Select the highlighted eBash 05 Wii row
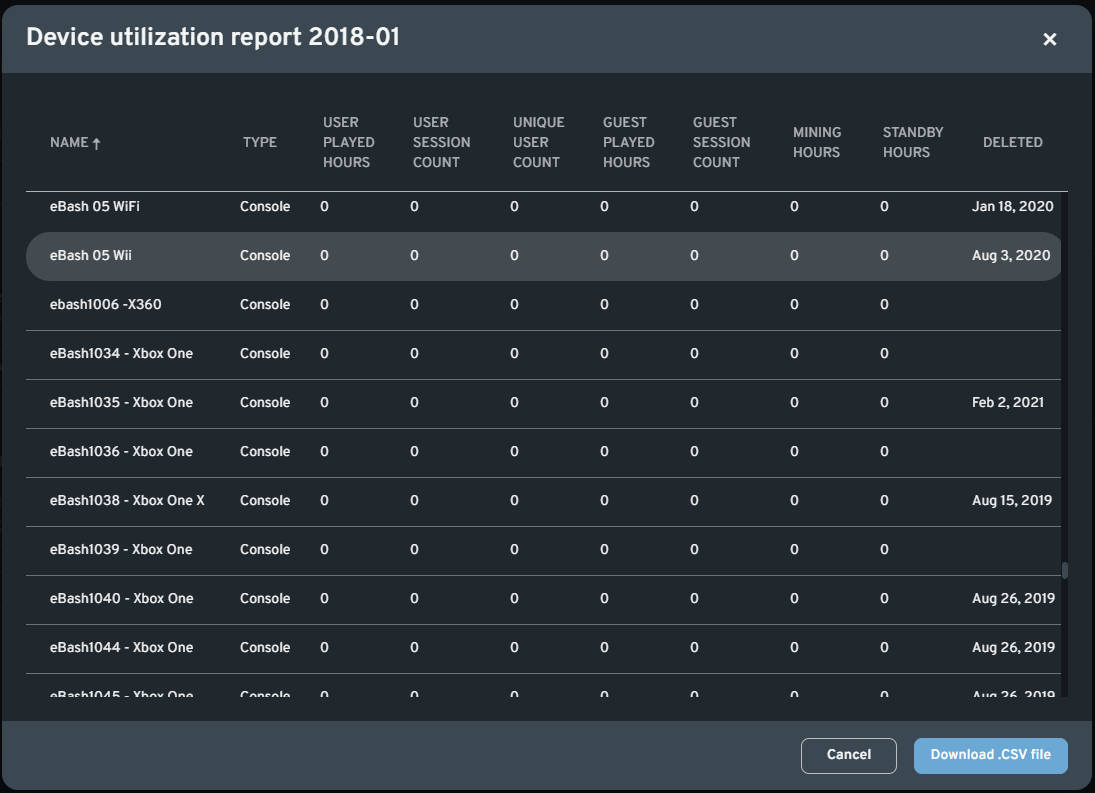1095x793 pixels. [x=400, y=255]
